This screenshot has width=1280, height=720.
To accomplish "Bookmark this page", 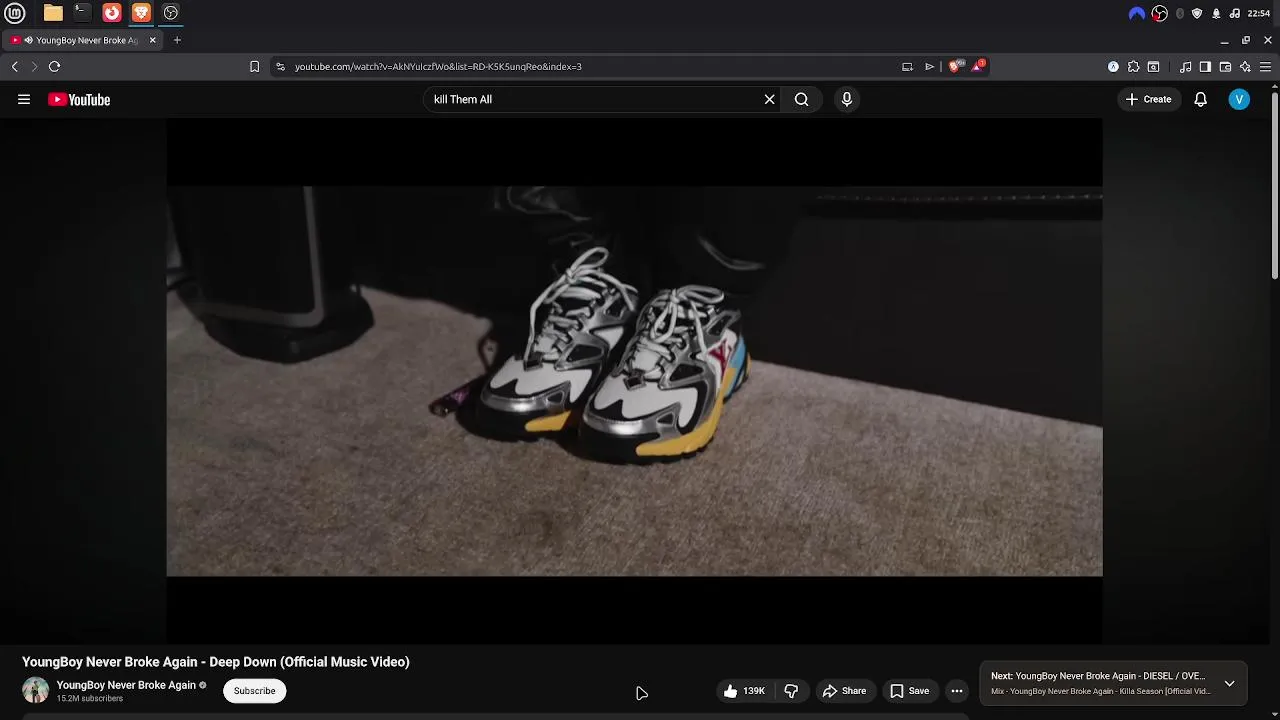I will click(254, 67).
